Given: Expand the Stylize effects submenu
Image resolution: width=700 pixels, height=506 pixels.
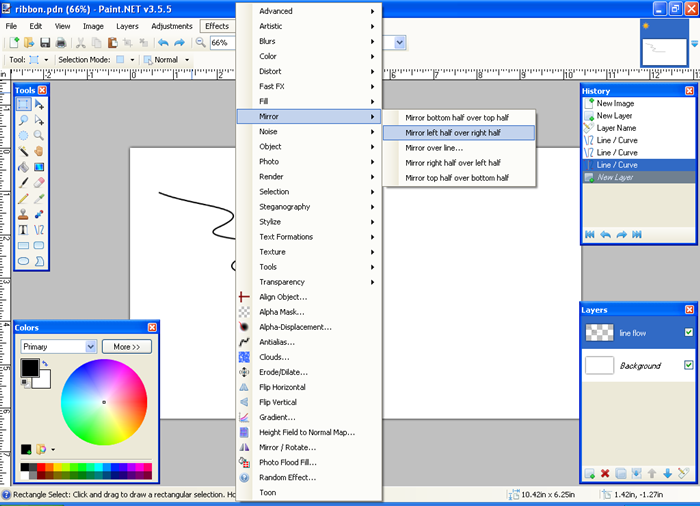Looking at the screenshot, I should 309,222.
